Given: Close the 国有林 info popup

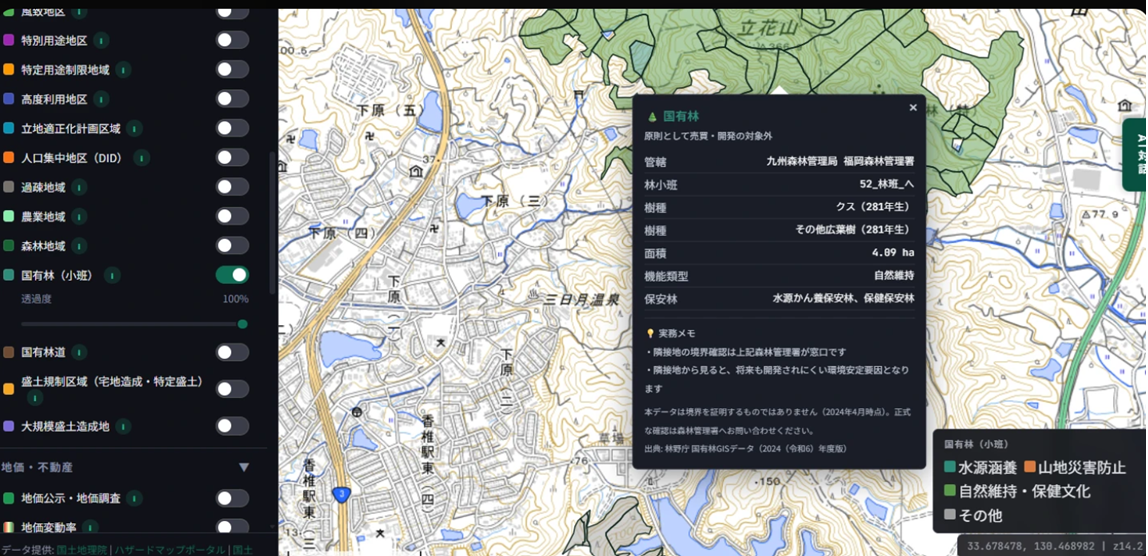Looking at the screenshot, I should [913, 108].
